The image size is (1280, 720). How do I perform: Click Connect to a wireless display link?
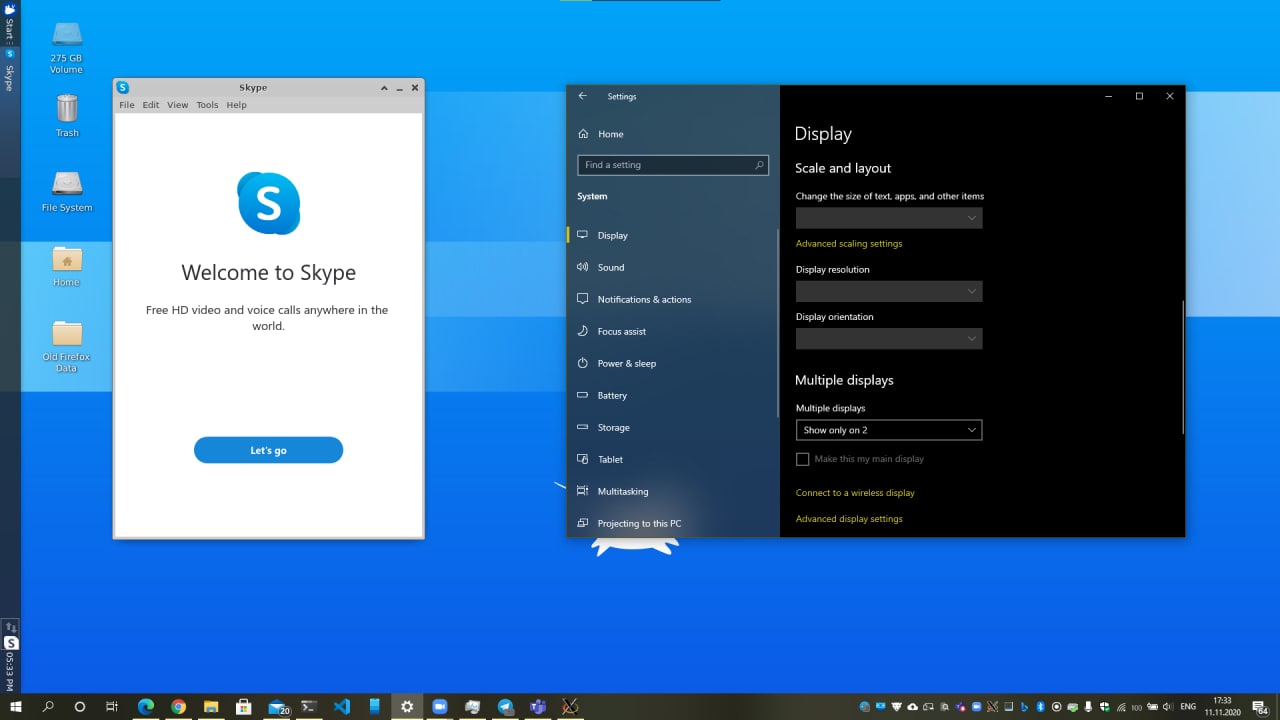(x=855, y=493)
